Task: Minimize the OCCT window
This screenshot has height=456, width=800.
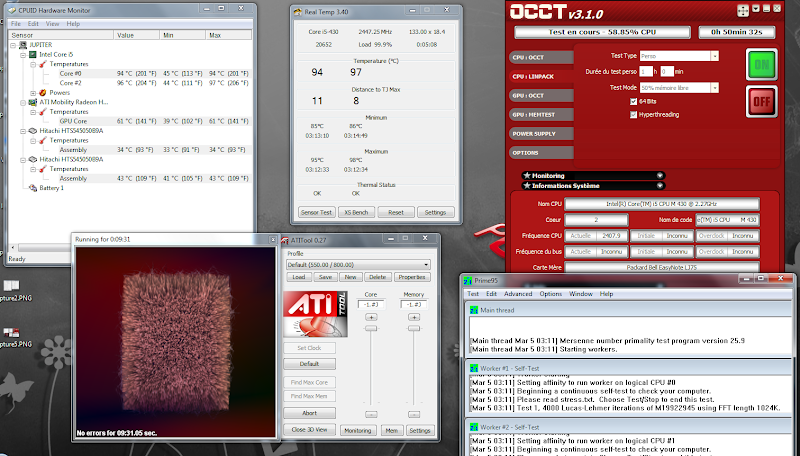Action: pos(766,9)
